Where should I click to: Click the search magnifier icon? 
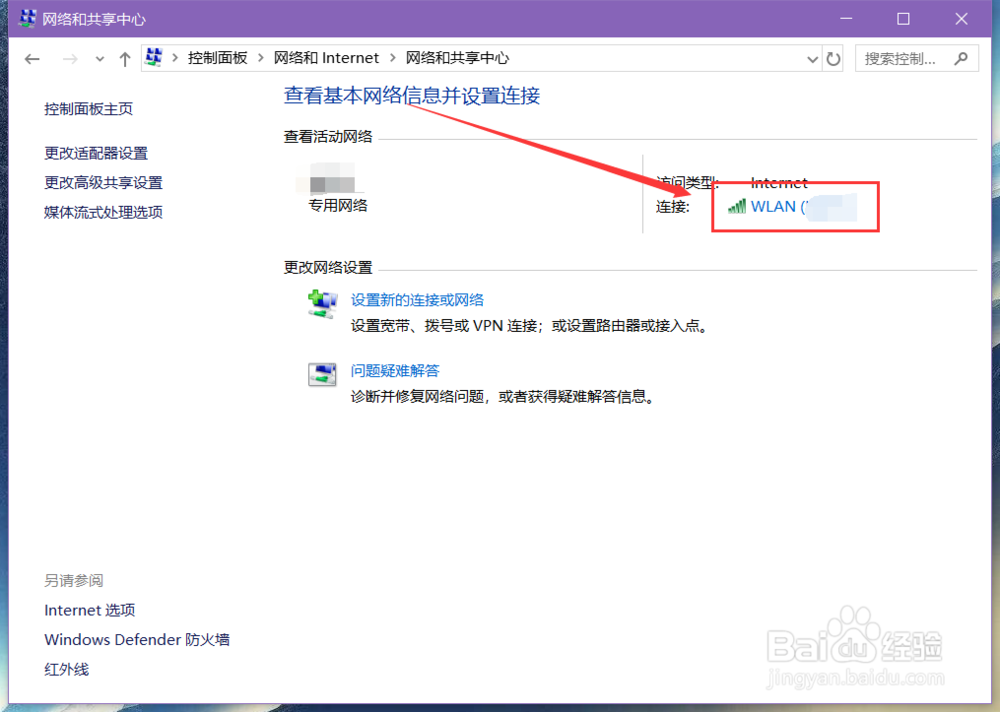[961, 59]
